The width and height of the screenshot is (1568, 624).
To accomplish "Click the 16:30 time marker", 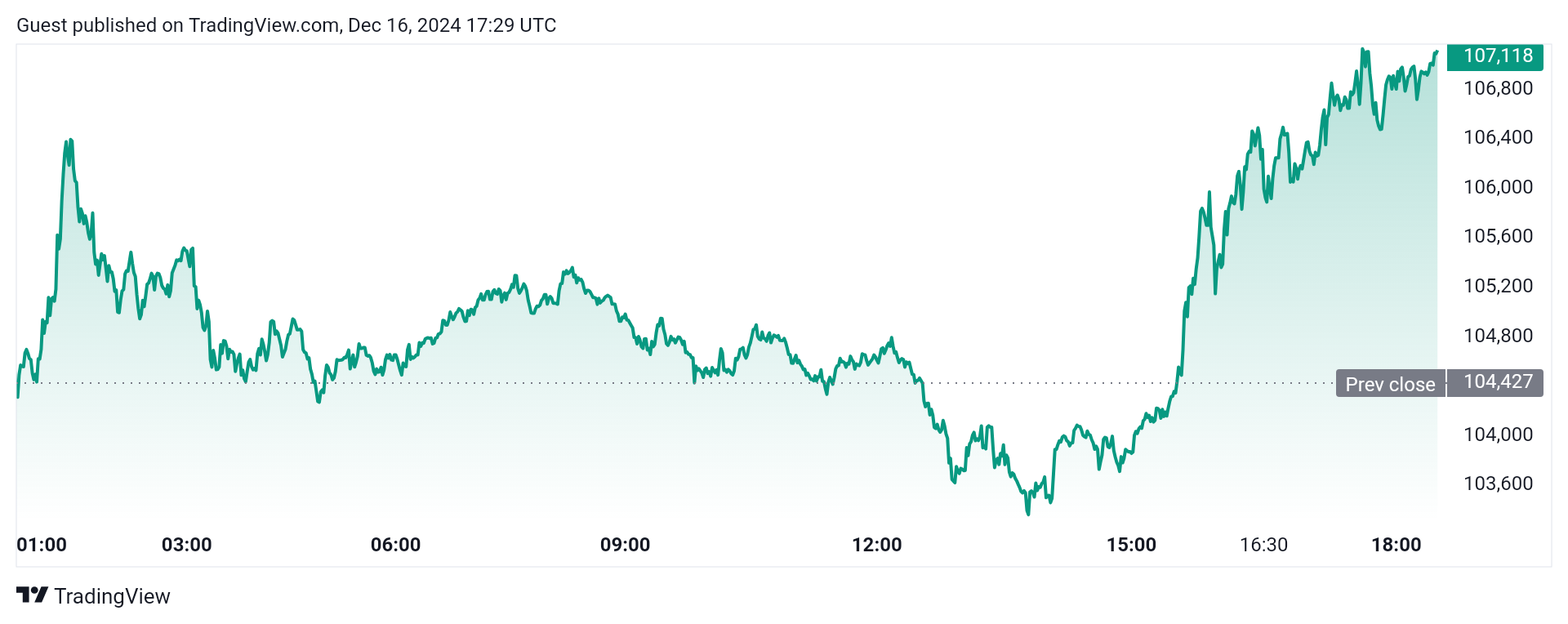I will [1263, 545].
